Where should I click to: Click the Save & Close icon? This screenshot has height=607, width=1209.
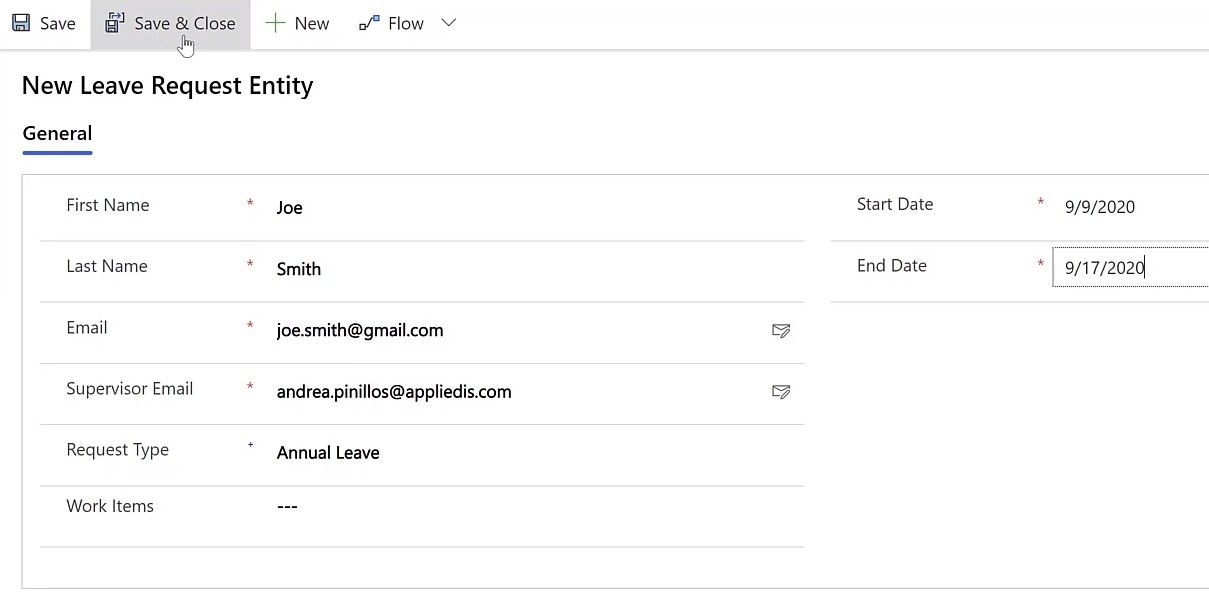coord(114,22)
